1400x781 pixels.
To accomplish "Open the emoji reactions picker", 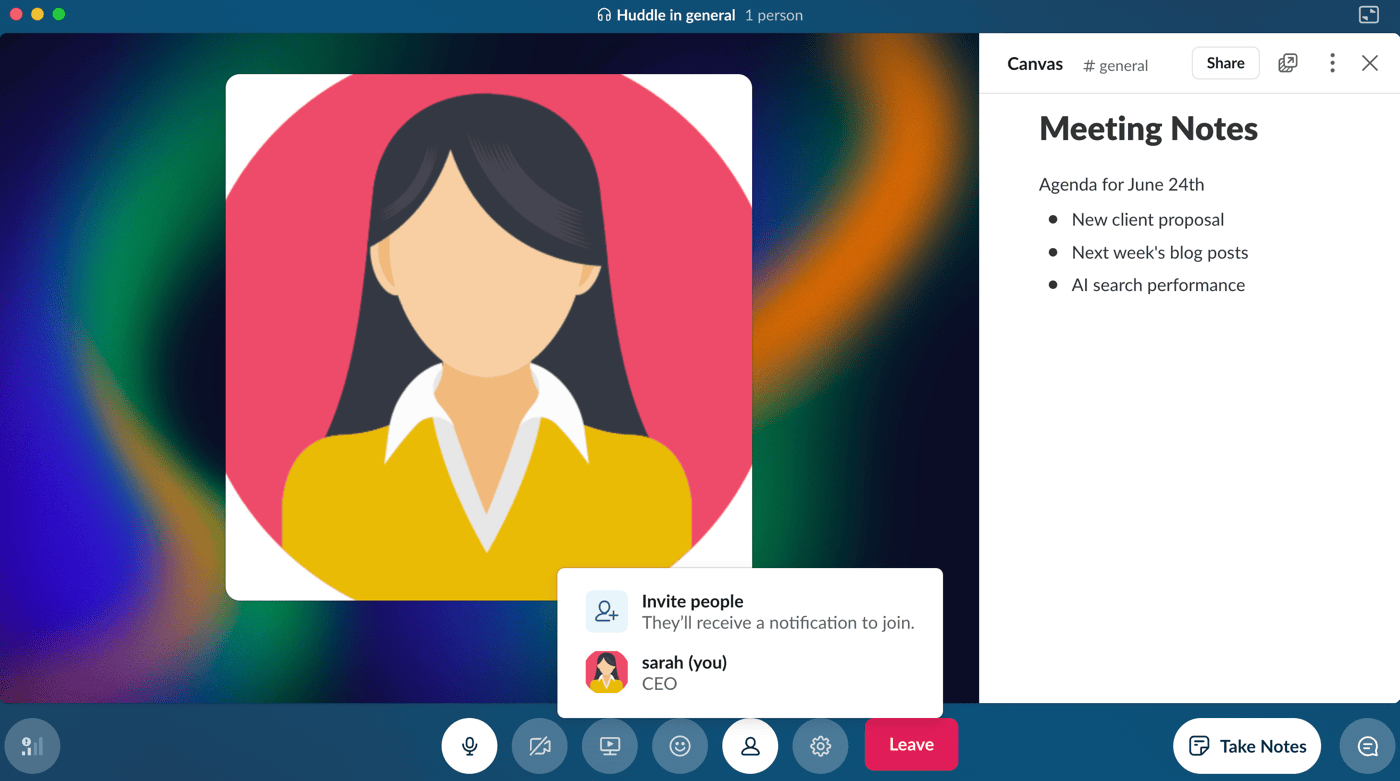I will tap(680, 745).
